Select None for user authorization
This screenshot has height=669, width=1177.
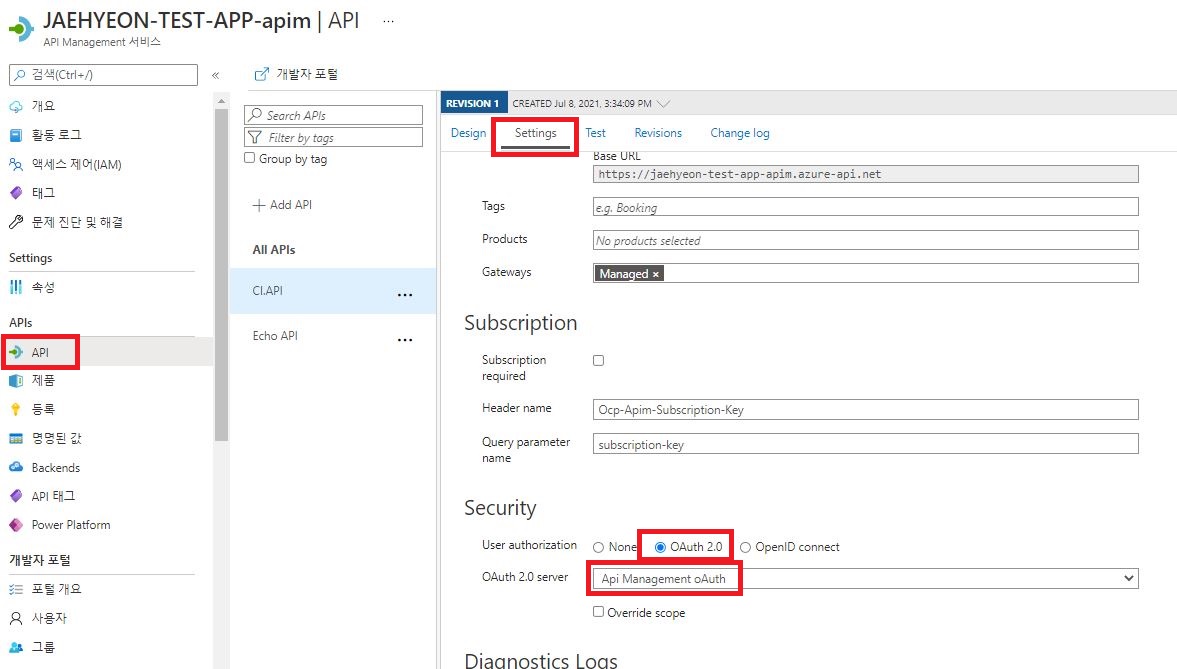click(598, 547)
